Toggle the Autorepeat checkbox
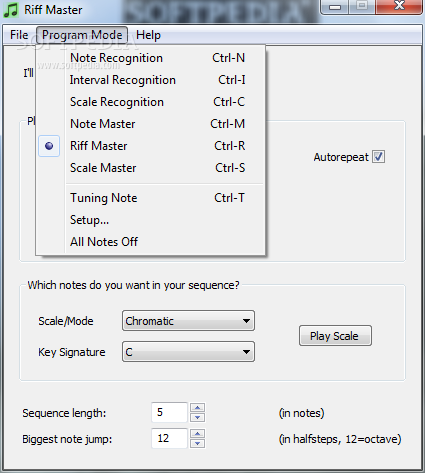The image size is (425, 473). point(378,156)
